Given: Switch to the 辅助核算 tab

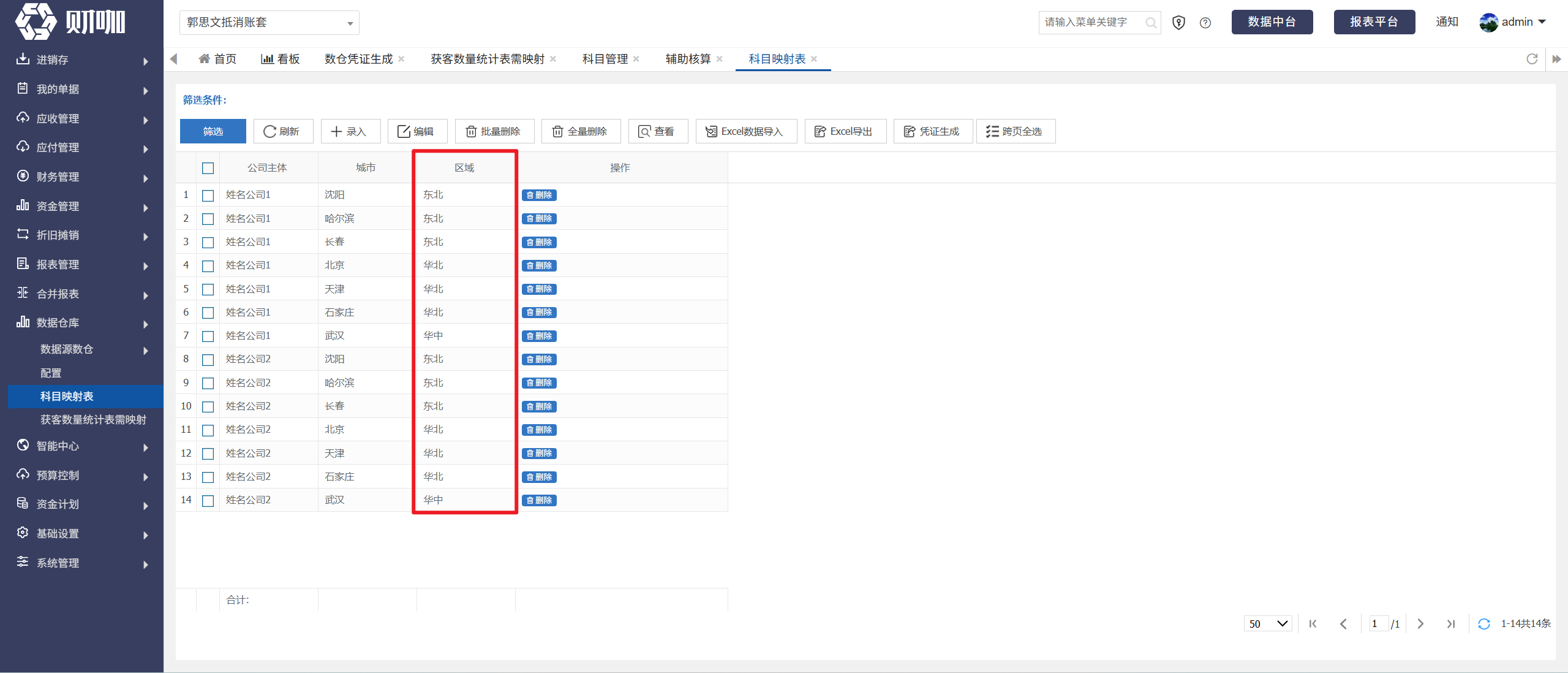Looking at the screenshot, I should coord(688,59).
